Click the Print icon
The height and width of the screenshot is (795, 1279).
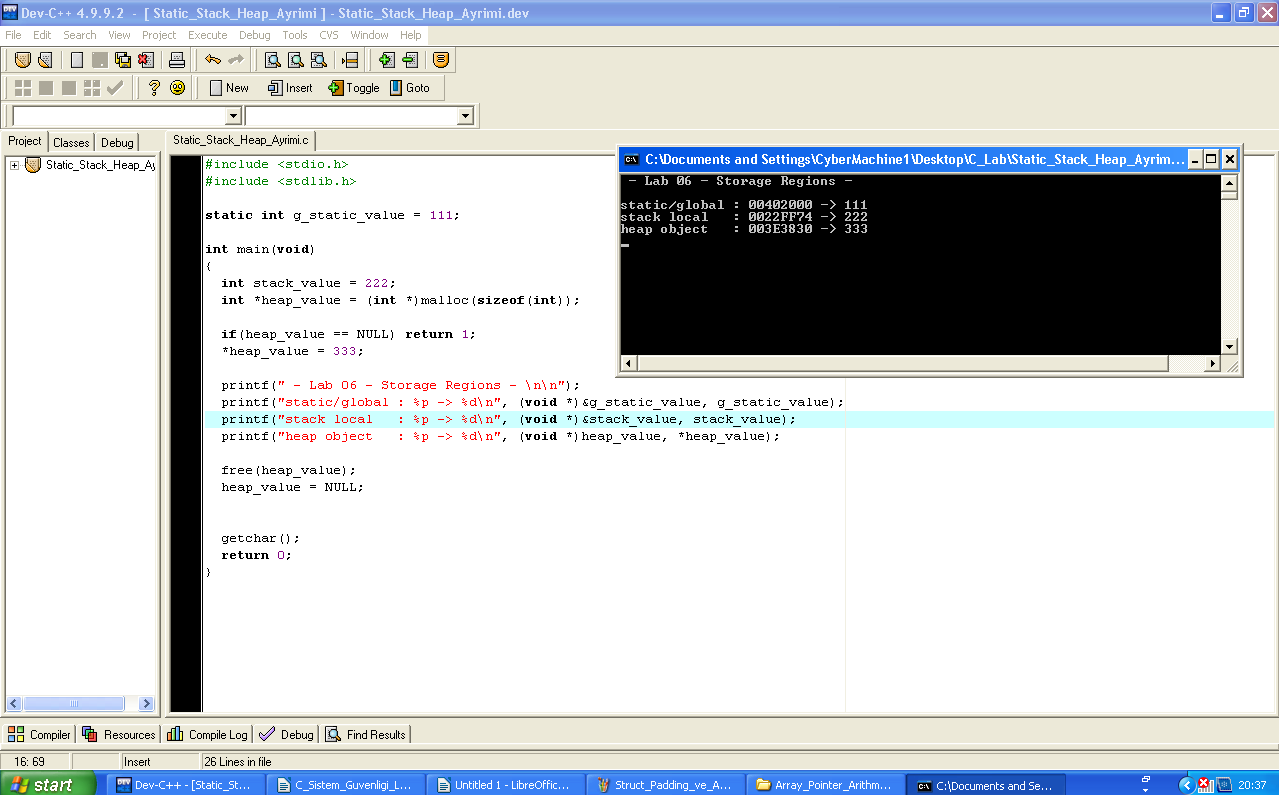177,60
